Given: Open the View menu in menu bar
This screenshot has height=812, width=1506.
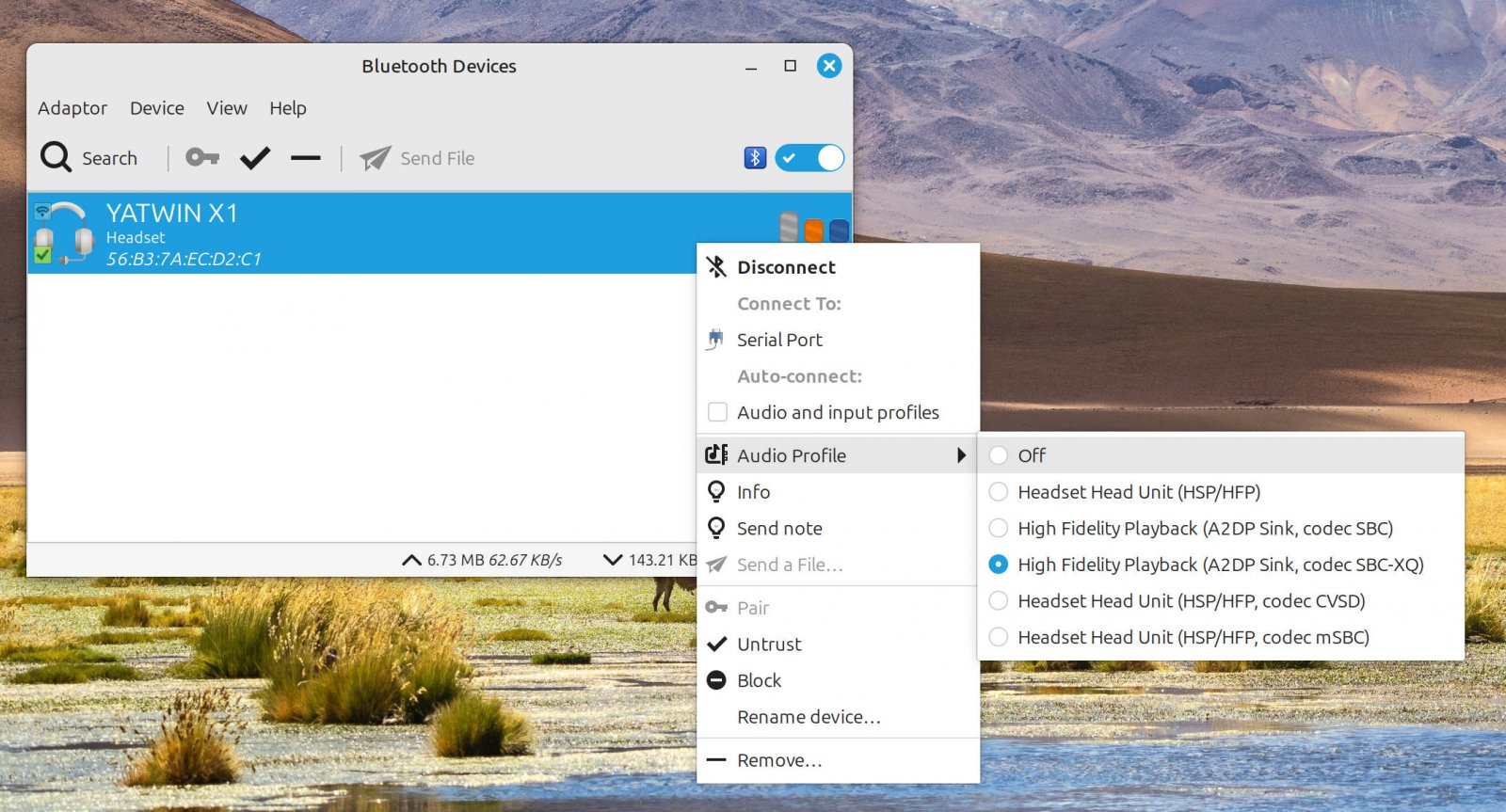Looking at the screenshot, I should point(227,108).
